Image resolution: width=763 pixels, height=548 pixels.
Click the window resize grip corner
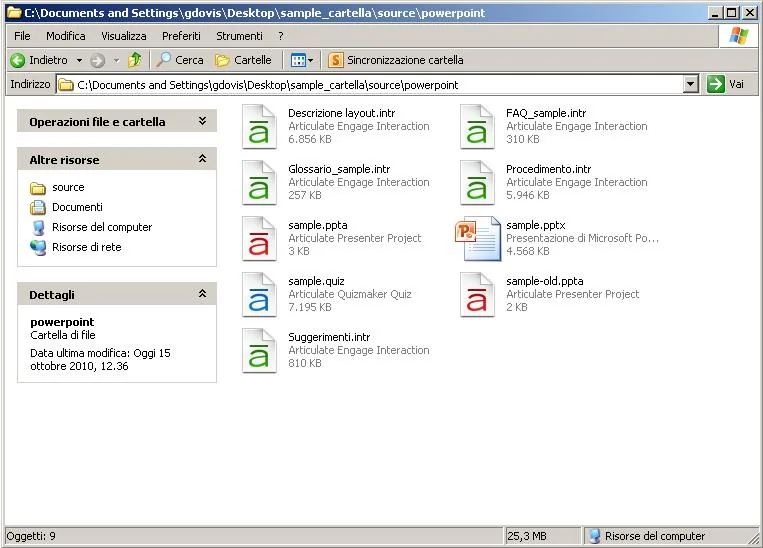click(x=754, y=537)
